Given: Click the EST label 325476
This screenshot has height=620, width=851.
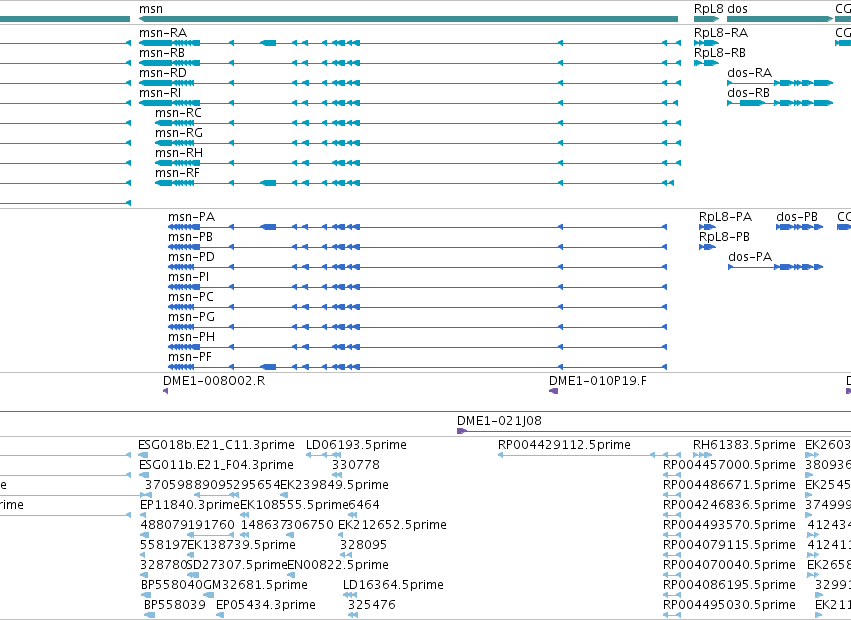Looking at the screenshot, I should click(372, 605).
